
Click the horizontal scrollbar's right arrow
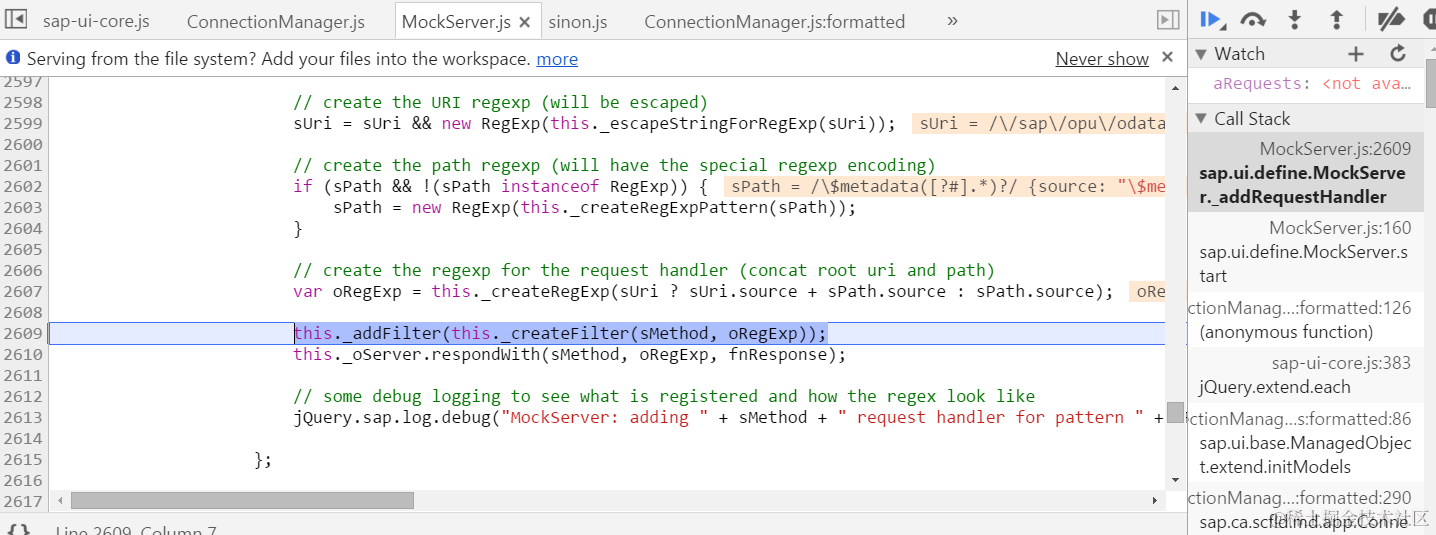tap(1154, 500)
